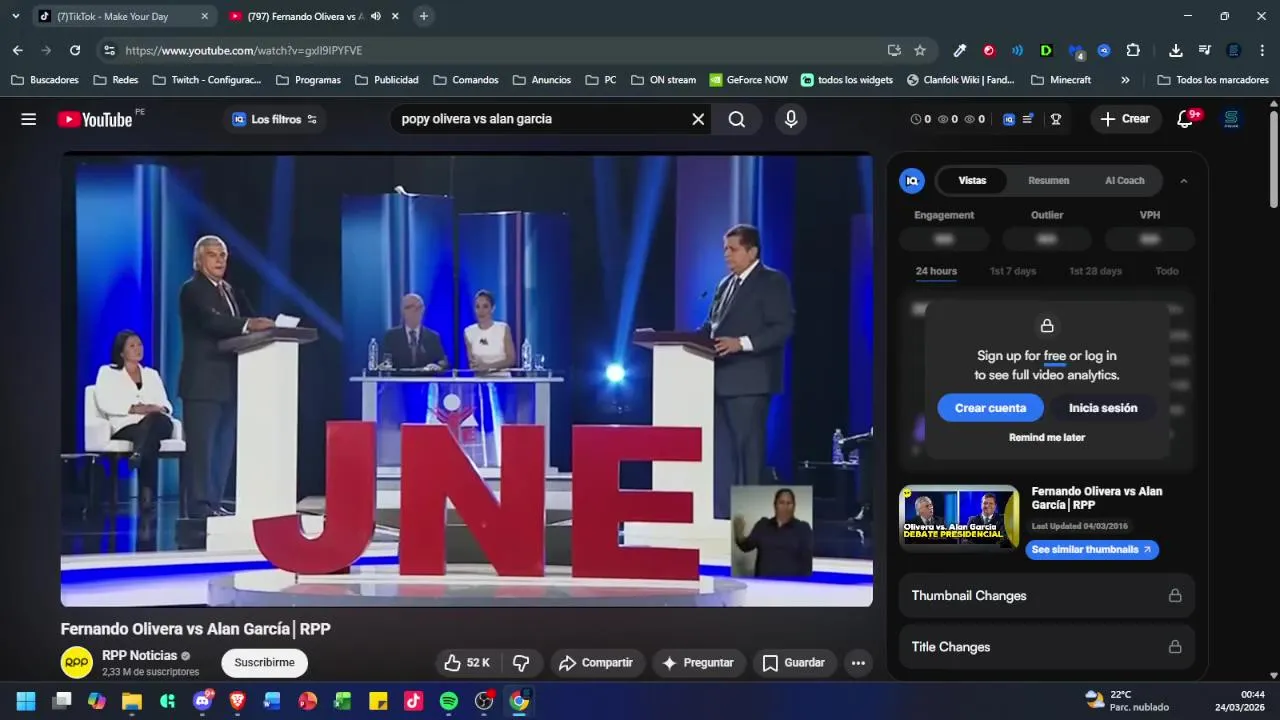Click the address bar URL
This screenshot has width=1280, height=720.
[x=243, y=51]
